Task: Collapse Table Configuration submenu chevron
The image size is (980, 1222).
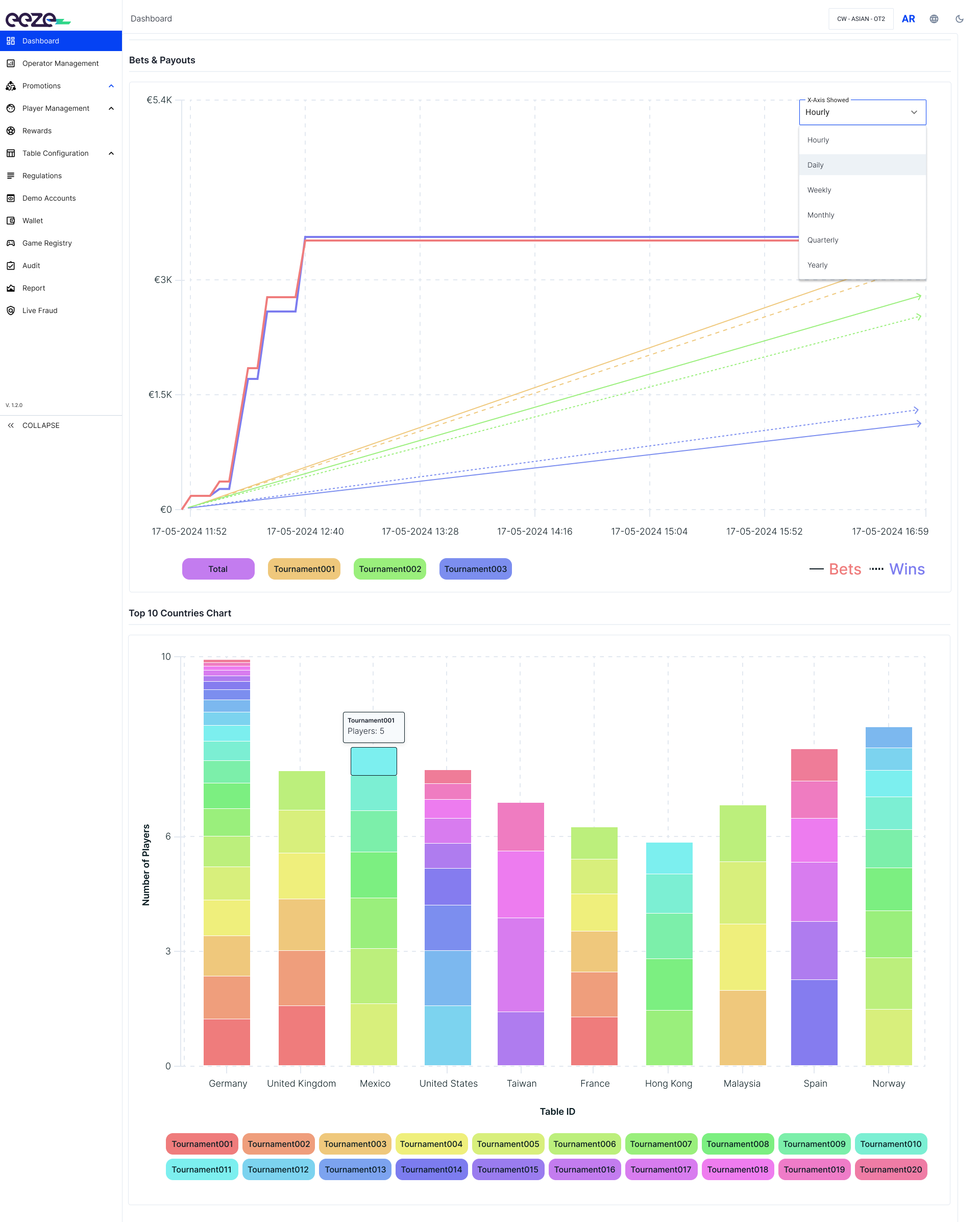Action: click(x=111, y=154)
